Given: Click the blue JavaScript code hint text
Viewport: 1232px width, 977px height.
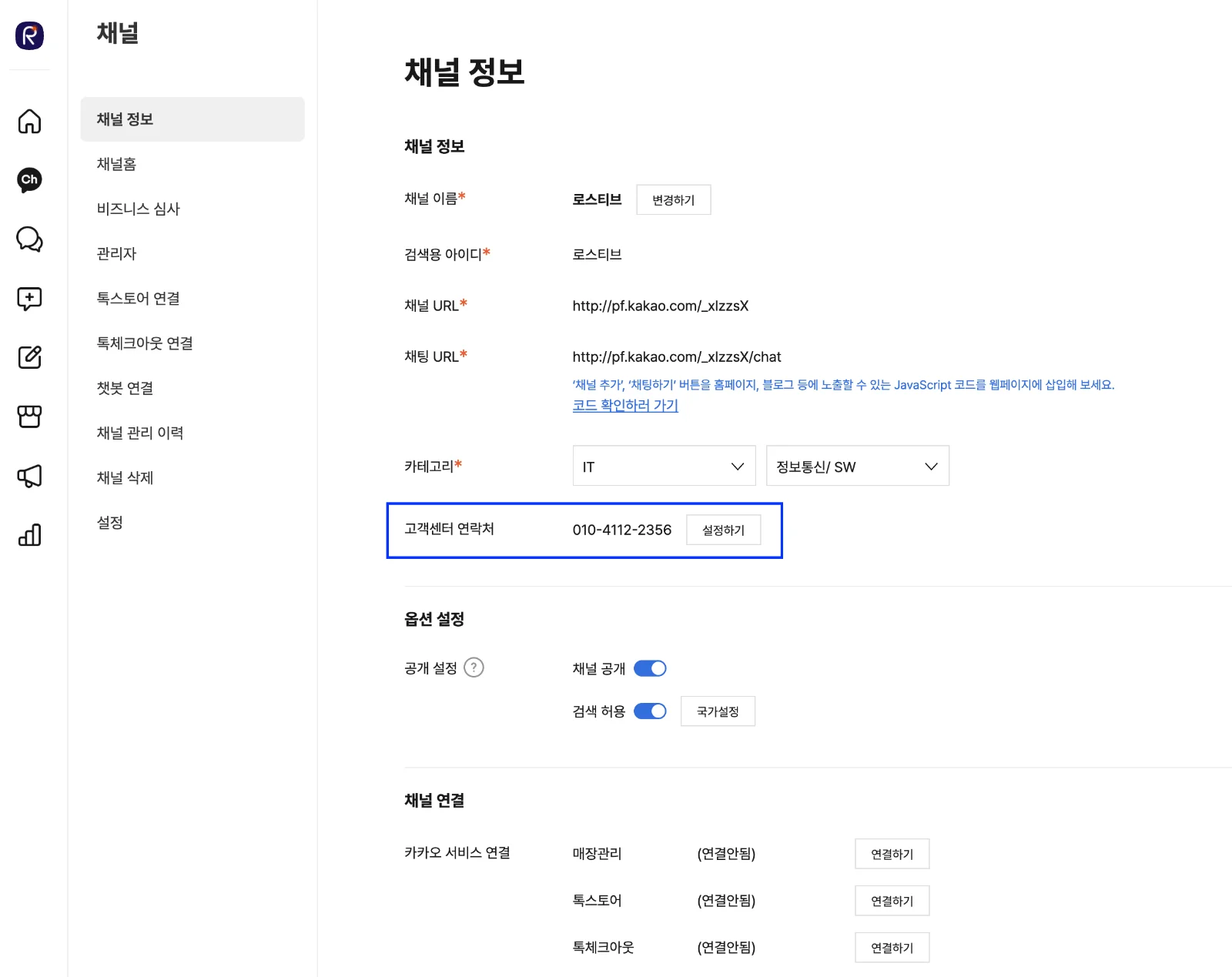Looking at the screenshot, I should pyautogui.click(x=843, y=385).
